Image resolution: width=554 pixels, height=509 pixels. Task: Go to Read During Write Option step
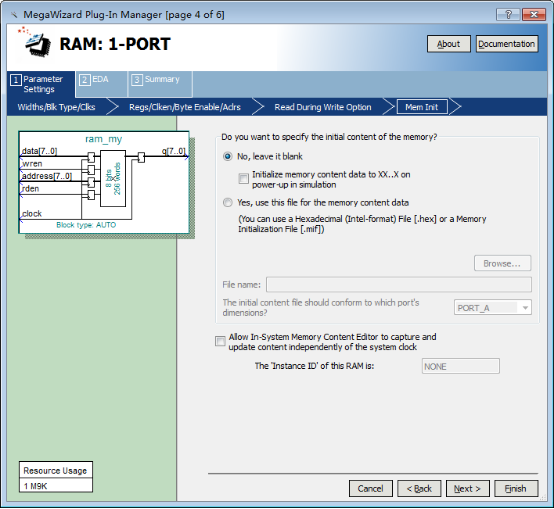point(323,107)
